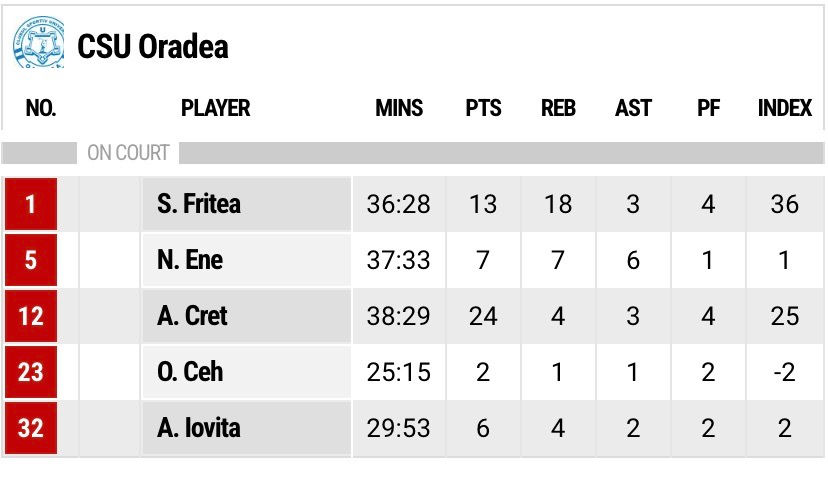The width and height of the screenshot is (828, 478).
Task: Sort by the REB column header
Action: tap(558, 108)
